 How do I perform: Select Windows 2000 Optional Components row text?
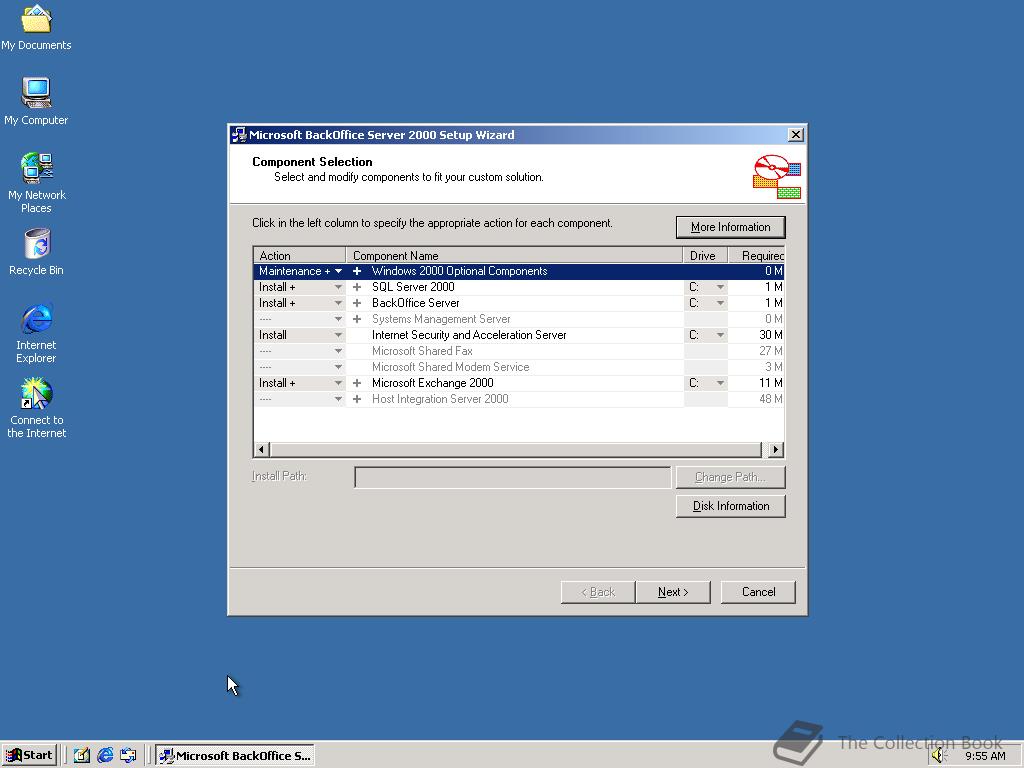459,271
